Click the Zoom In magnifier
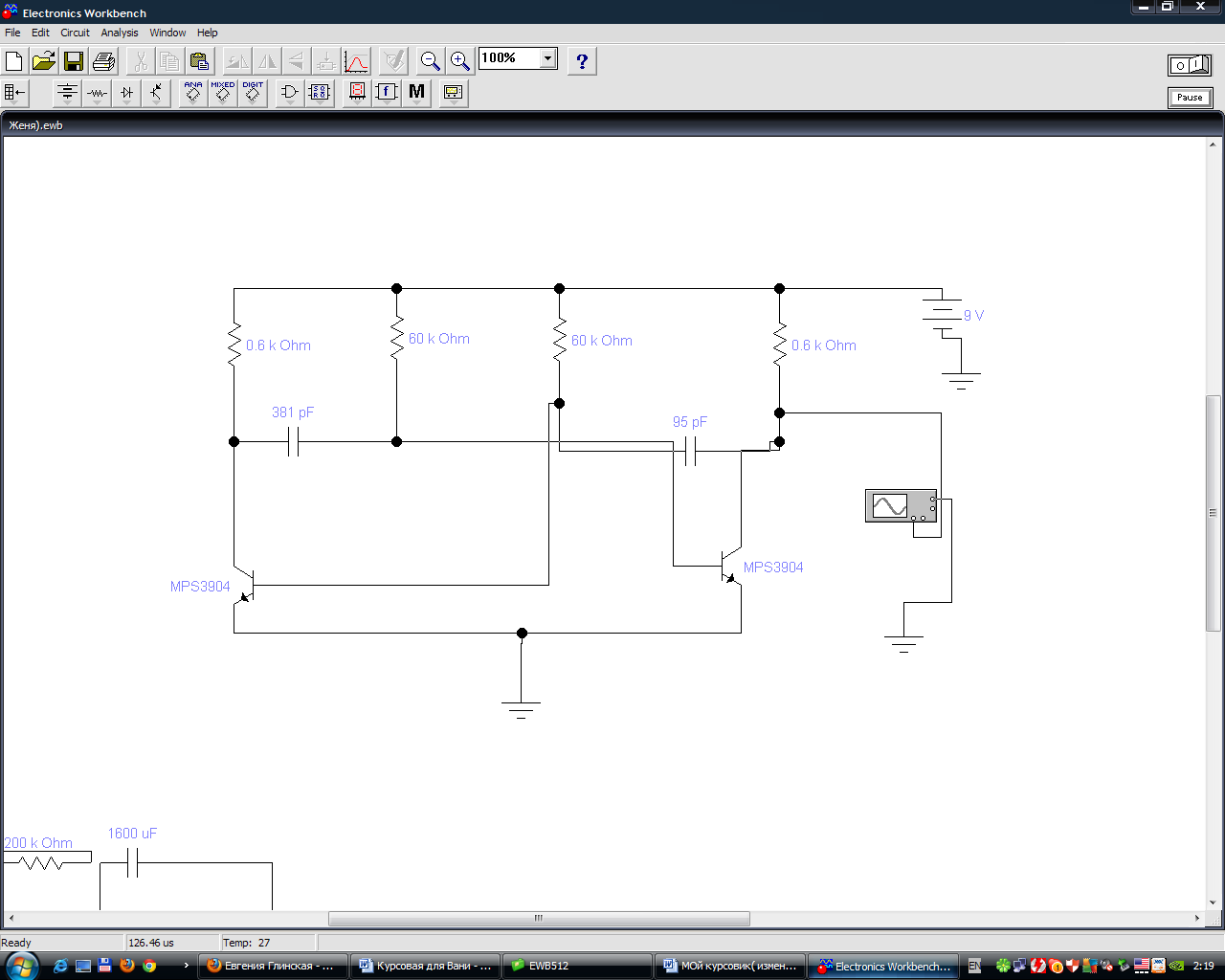Image resolution: width=1225 pixels, height=980 pixels. click(x=460, y=61)
